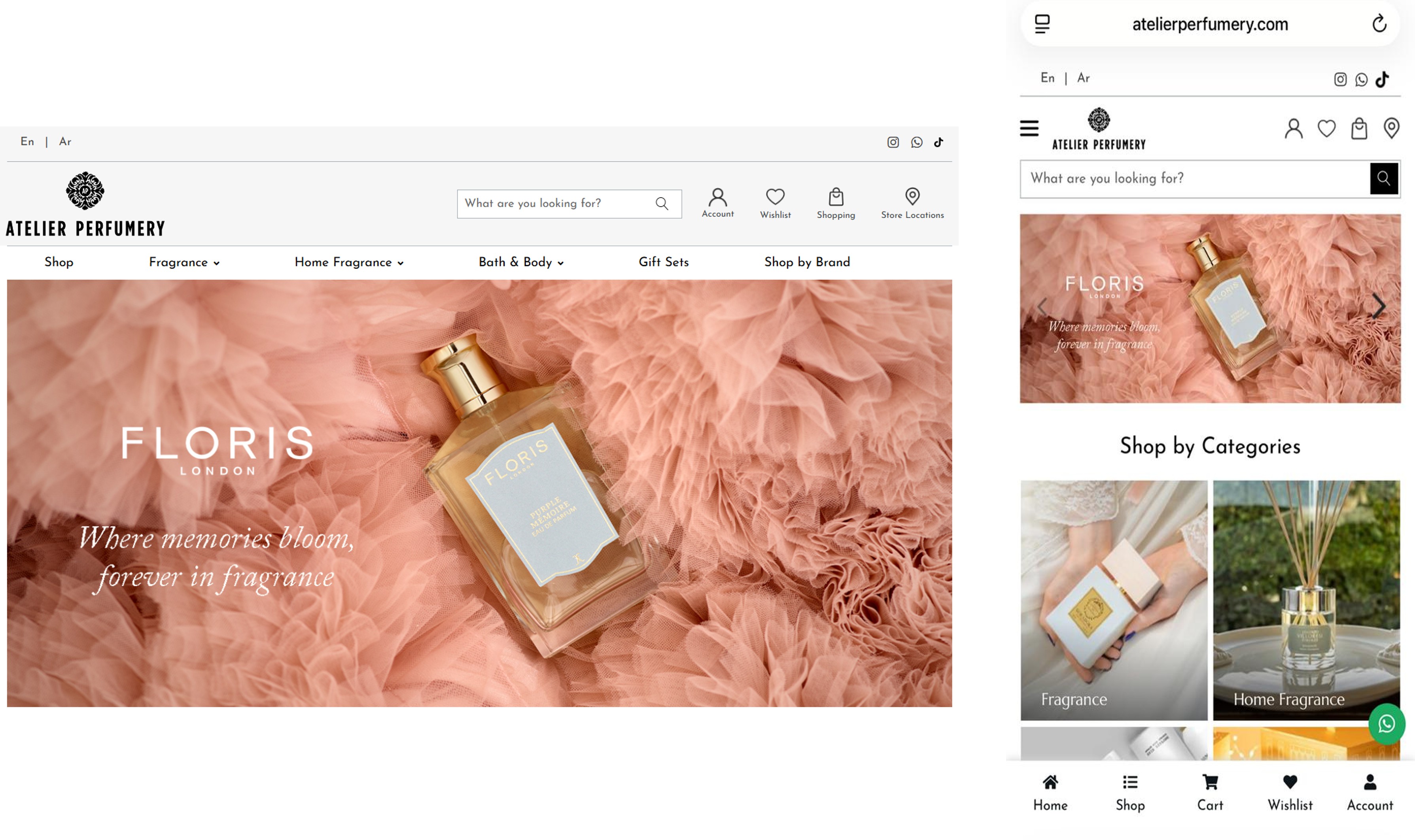Image resolution: width=1415 pixels, height=840 pixels.
Task: Open the desktop TikTok icon link
Action: [x=938, y=143]
